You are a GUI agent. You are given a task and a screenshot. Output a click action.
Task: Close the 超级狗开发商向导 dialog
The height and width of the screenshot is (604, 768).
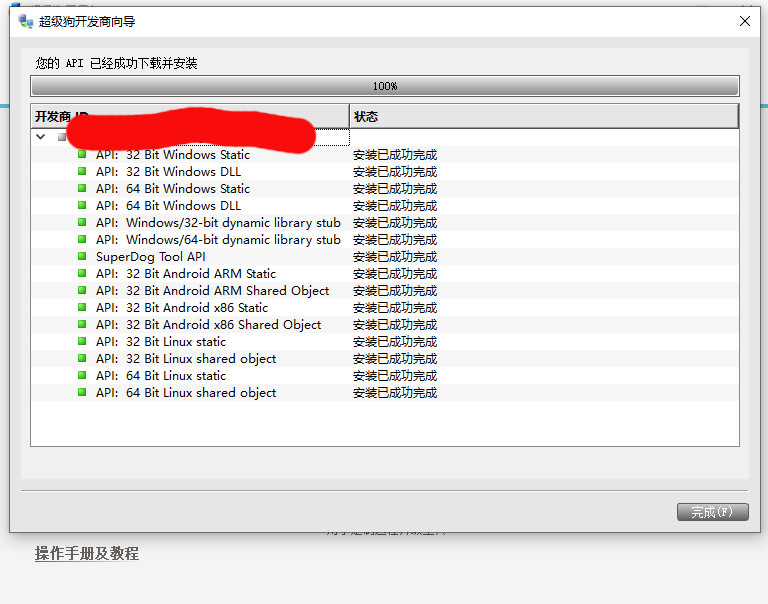pyautogui.click(x=745, y=21)
